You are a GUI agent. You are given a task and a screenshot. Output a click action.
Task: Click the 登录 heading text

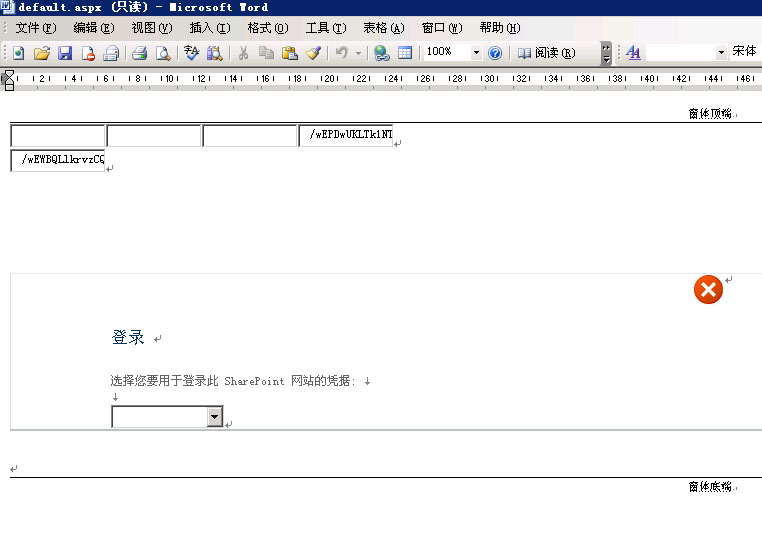point(128,337)
